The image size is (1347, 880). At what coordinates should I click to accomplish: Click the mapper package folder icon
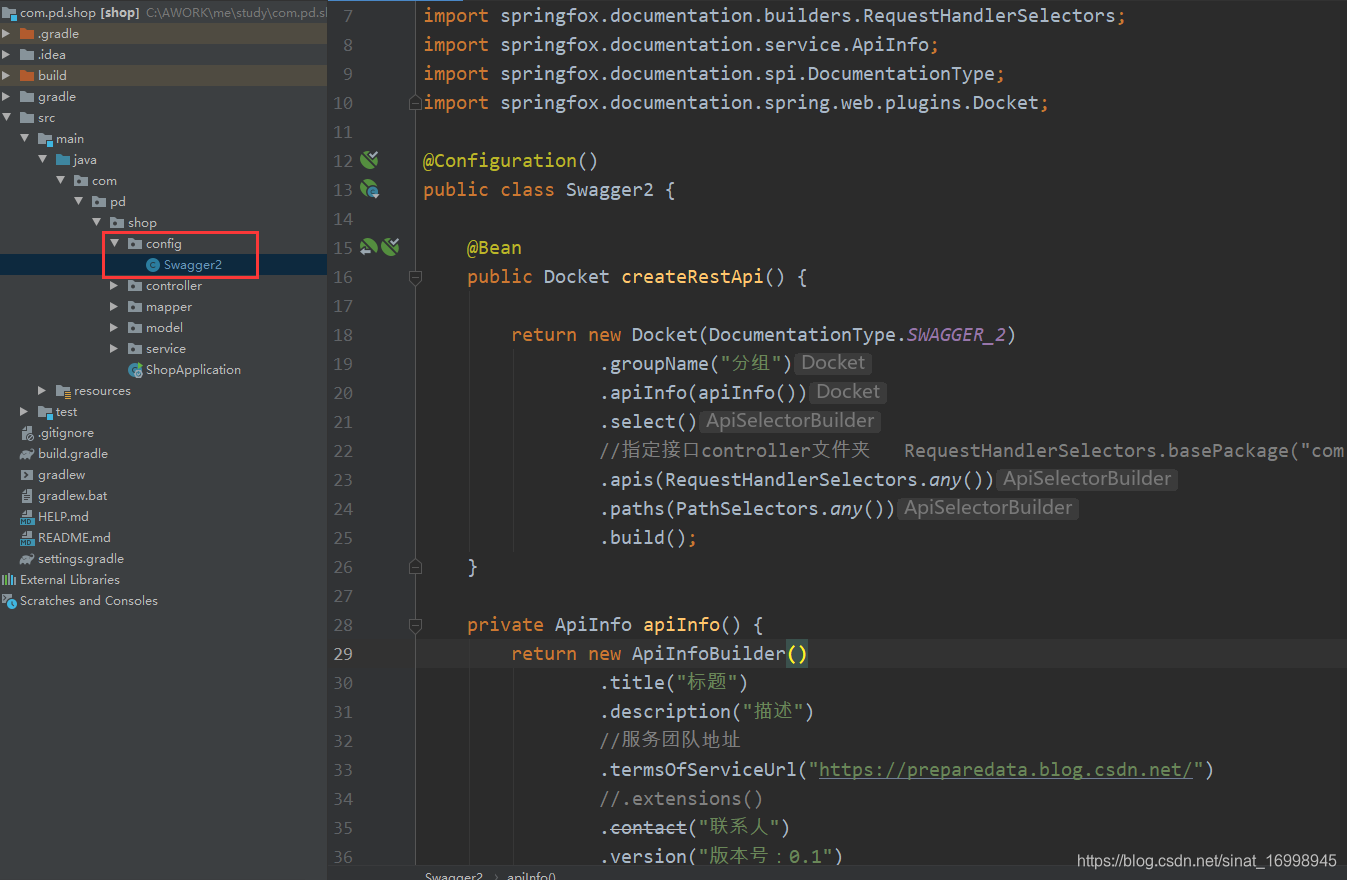[x=135, y=307]
